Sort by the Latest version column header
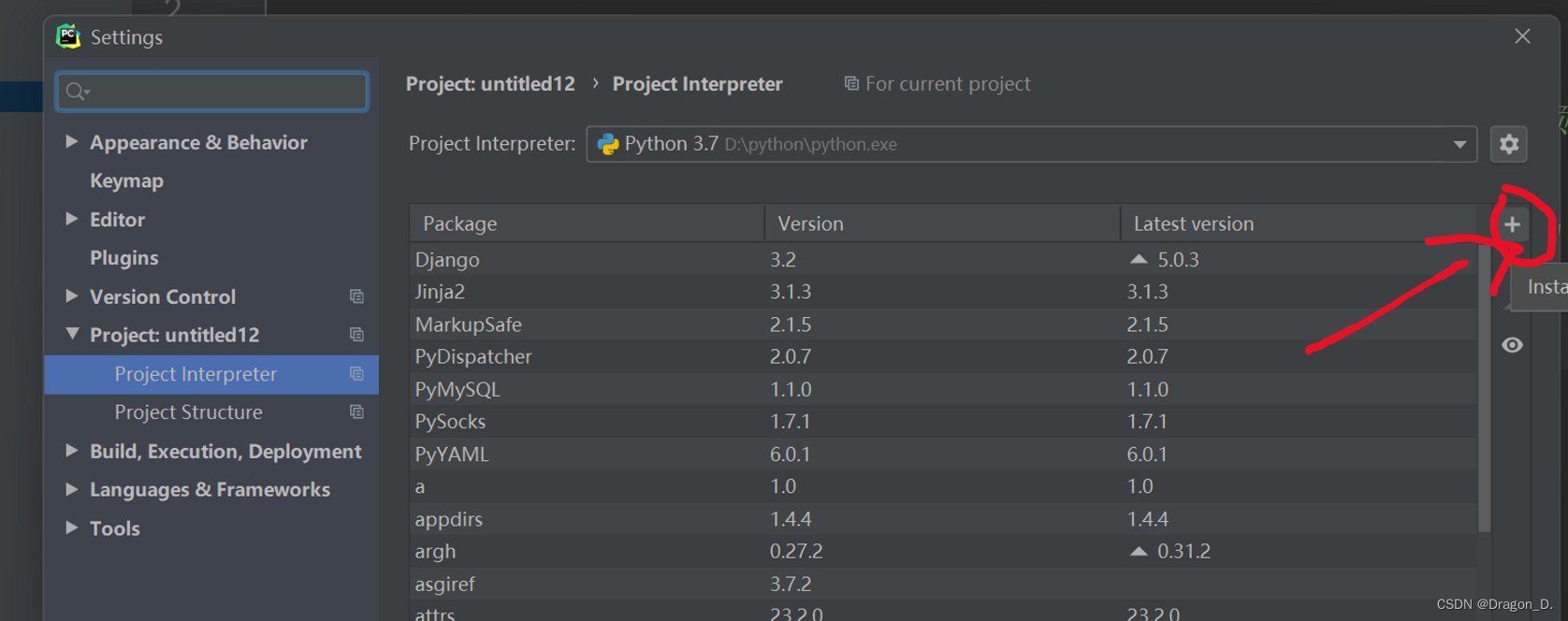 1299,224
